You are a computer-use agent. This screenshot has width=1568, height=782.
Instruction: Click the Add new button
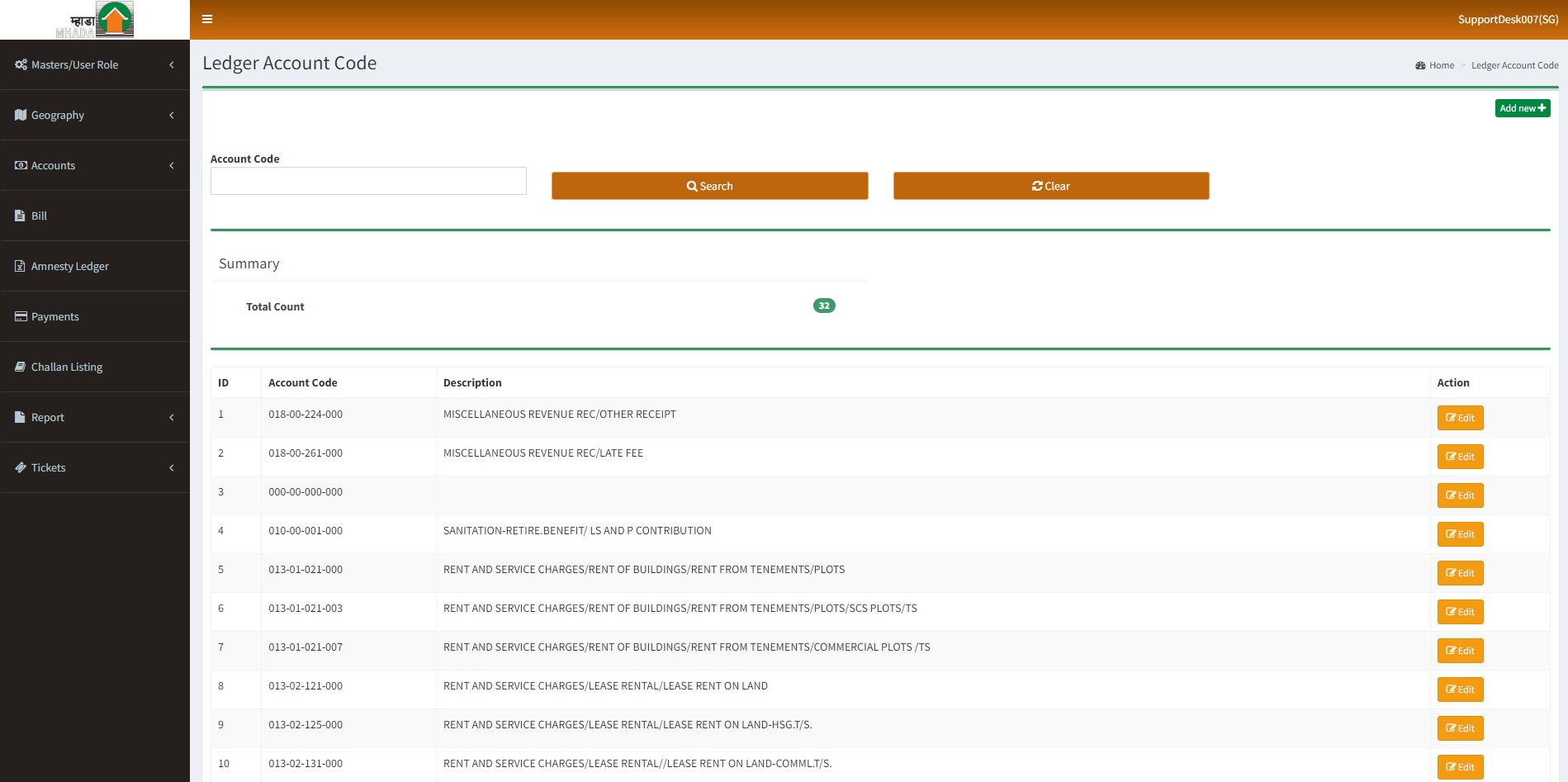pos(1522,108)
